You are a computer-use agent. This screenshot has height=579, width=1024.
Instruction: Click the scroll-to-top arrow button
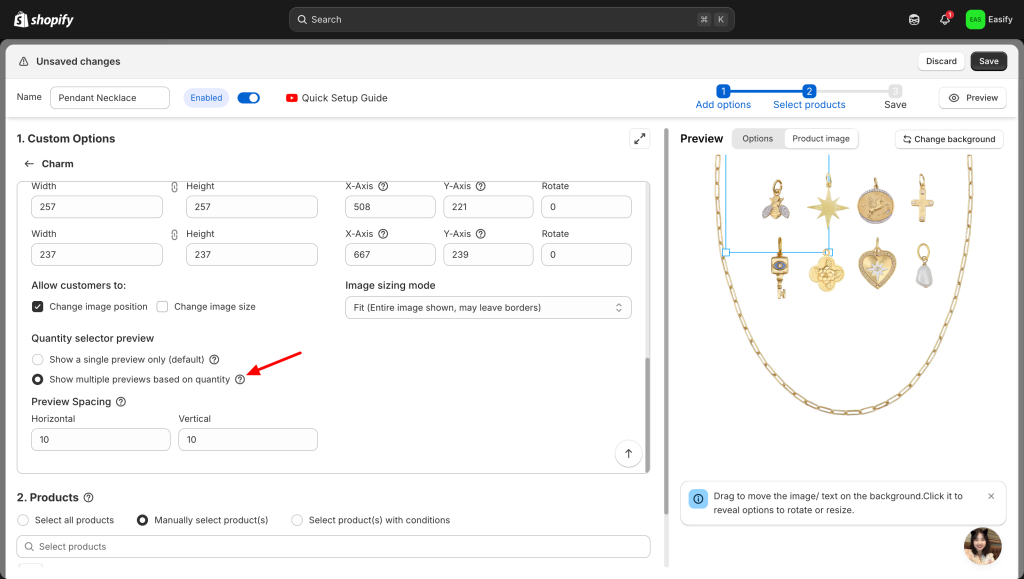(x=628, y=453)
